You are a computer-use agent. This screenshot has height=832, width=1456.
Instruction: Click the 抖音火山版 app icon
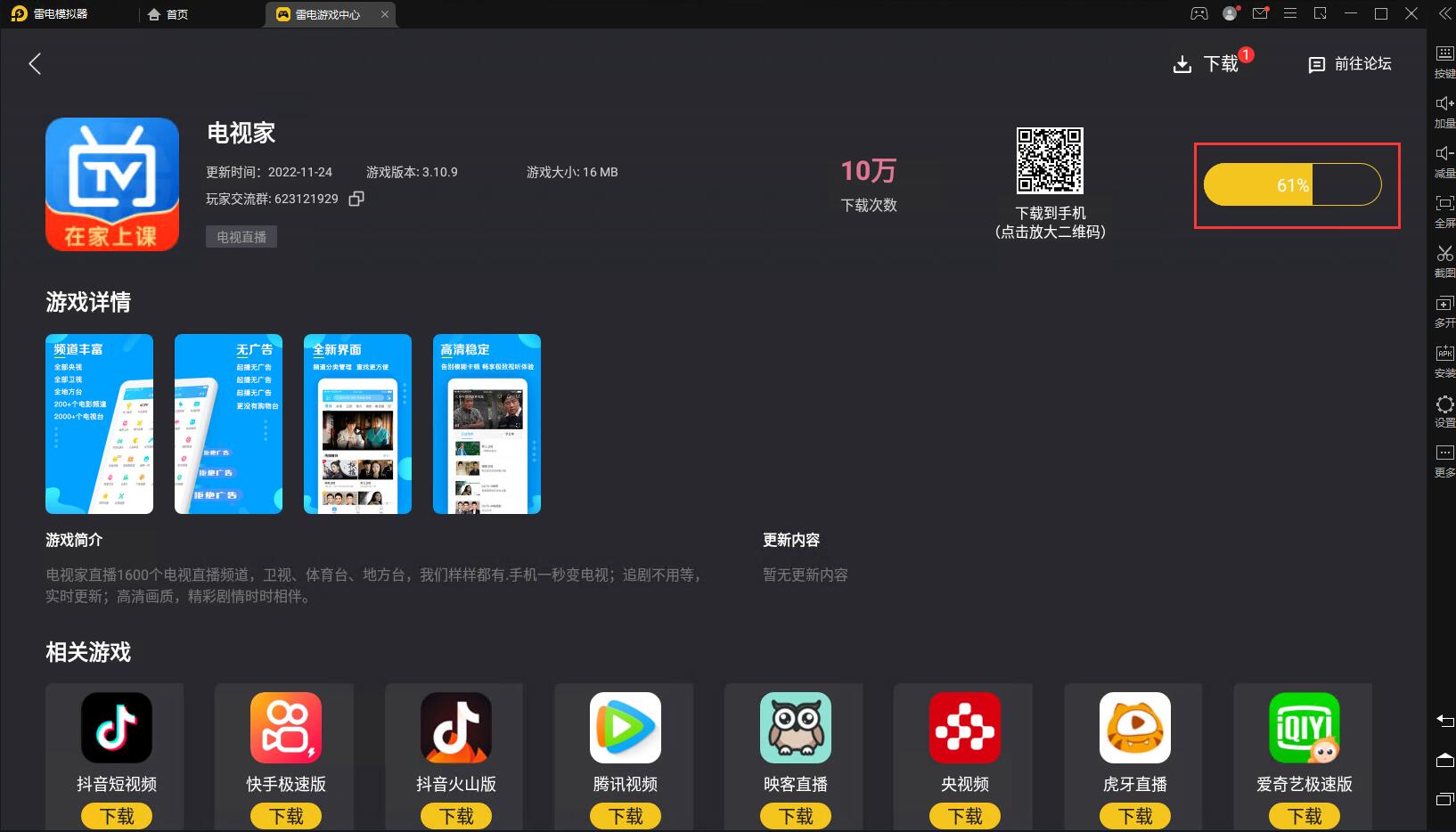[x=456, y=728]
